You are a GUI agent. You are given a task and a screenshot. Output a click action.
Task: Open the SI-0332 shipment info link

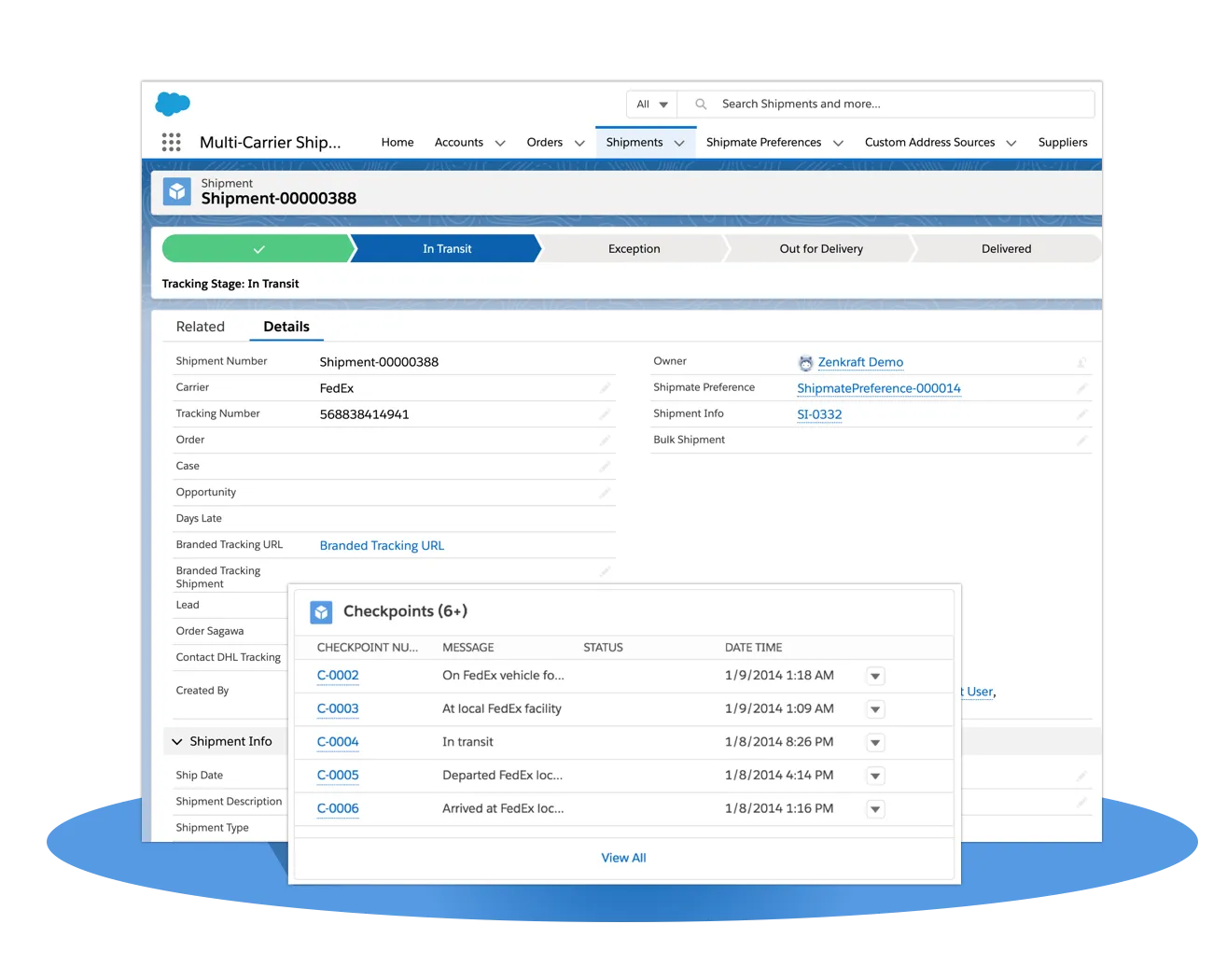819,414
